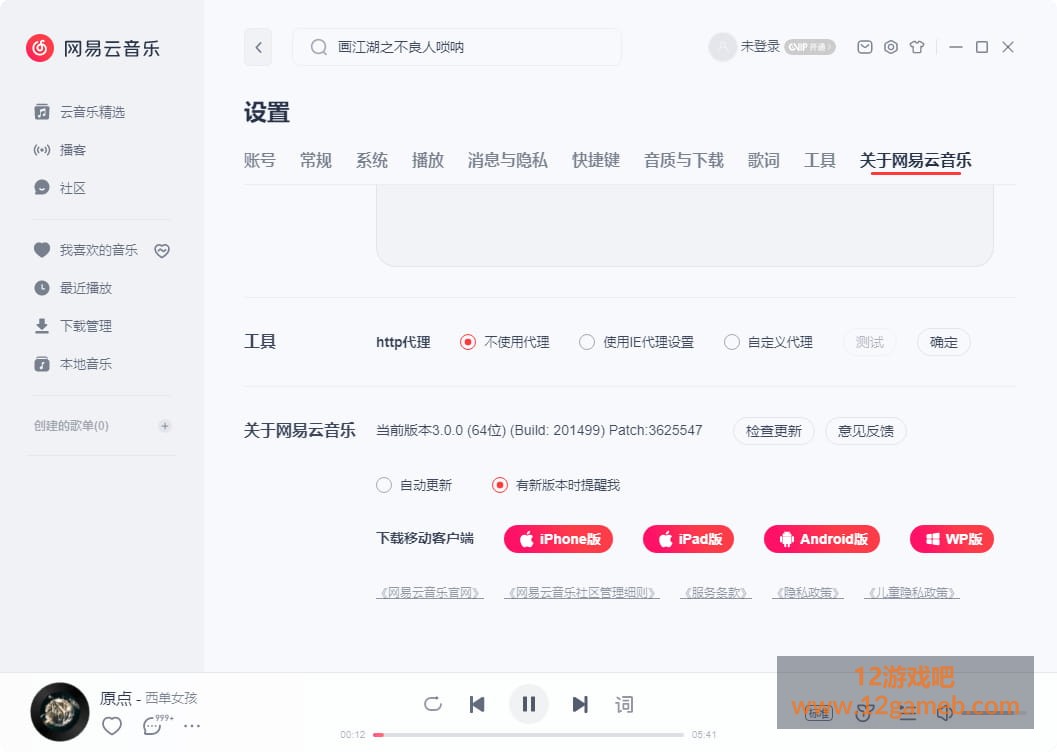This screenshot has height=752, width=1057.
Task: Pause the current song
Action: click(528, 704)
